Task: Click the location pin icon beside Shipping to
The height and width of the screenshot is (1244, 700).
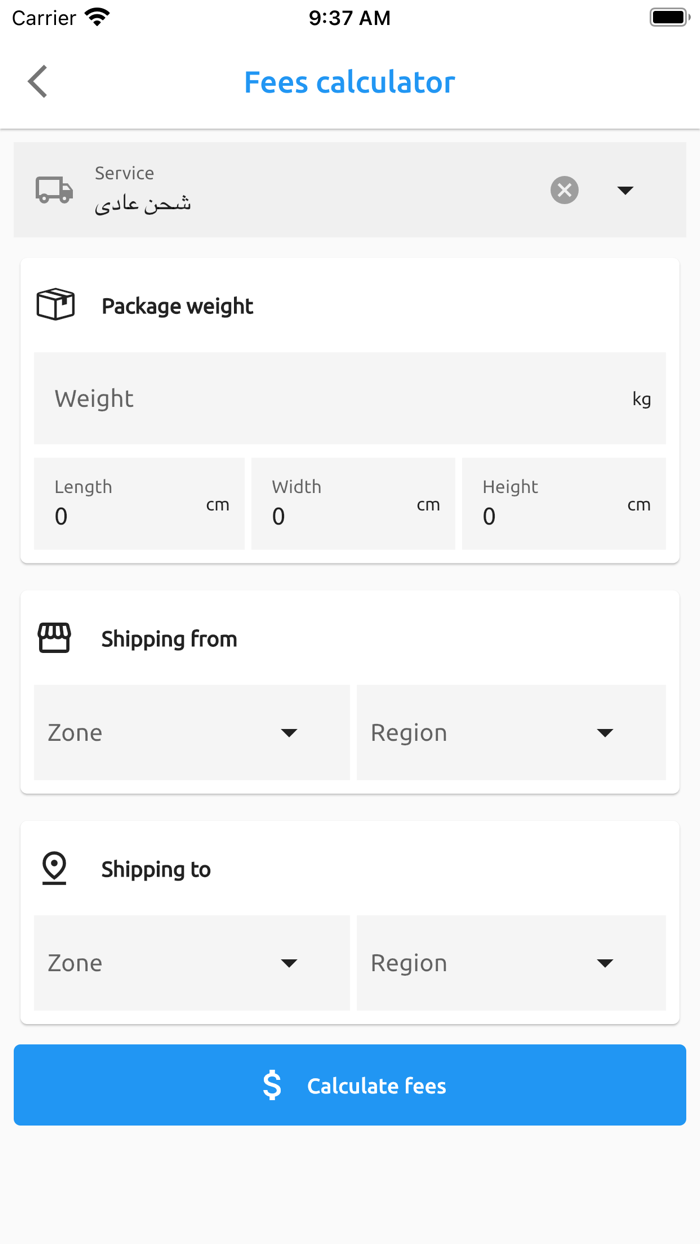Action: (55, 868)
